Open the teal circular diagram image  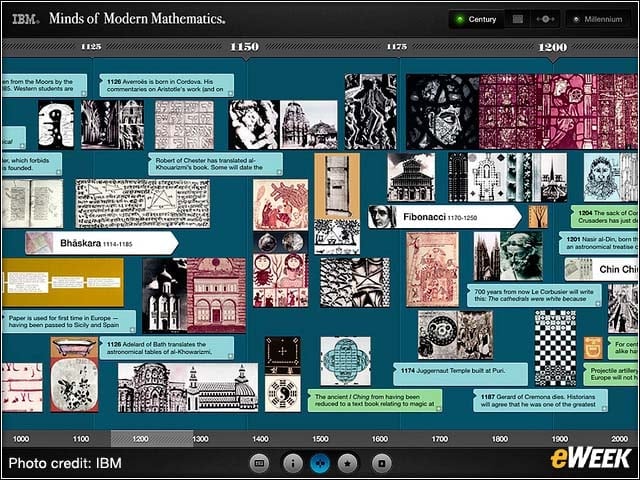(346, 361)
